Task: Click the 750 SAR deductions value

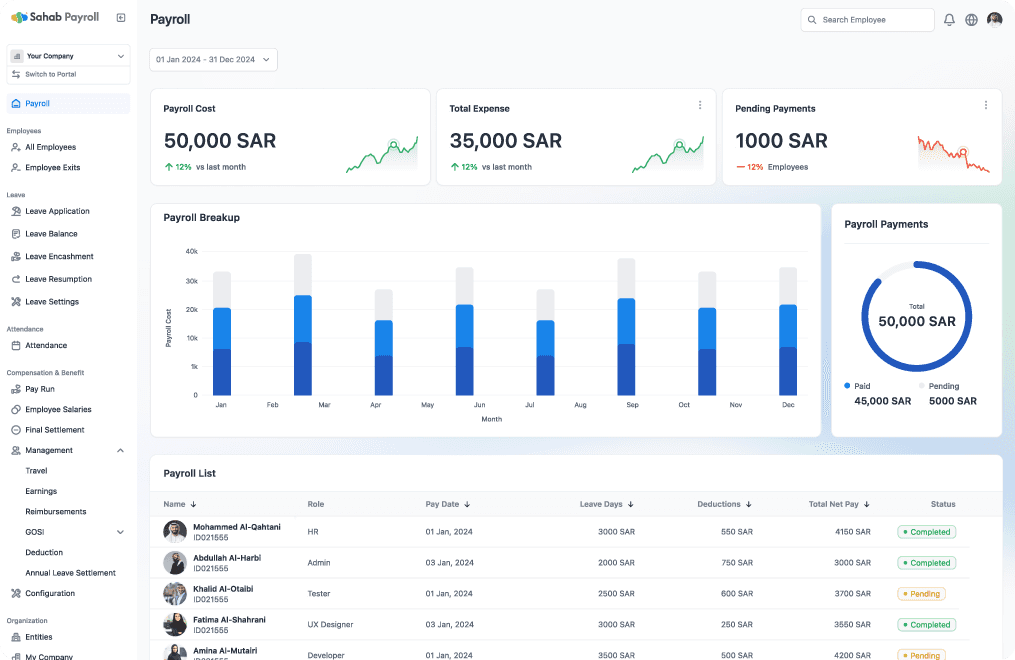Action: click(x=737, y=563)
